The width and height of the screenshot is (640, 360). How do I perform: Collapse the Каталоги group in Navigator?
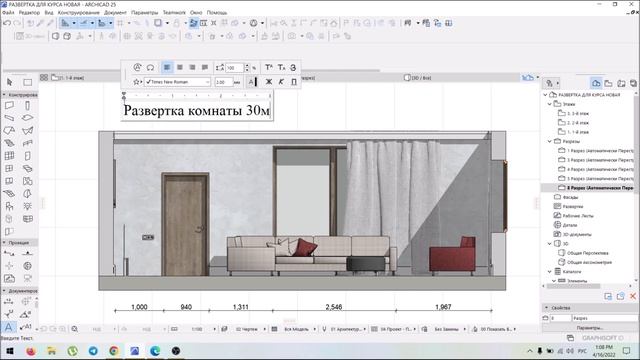[550, 271]
